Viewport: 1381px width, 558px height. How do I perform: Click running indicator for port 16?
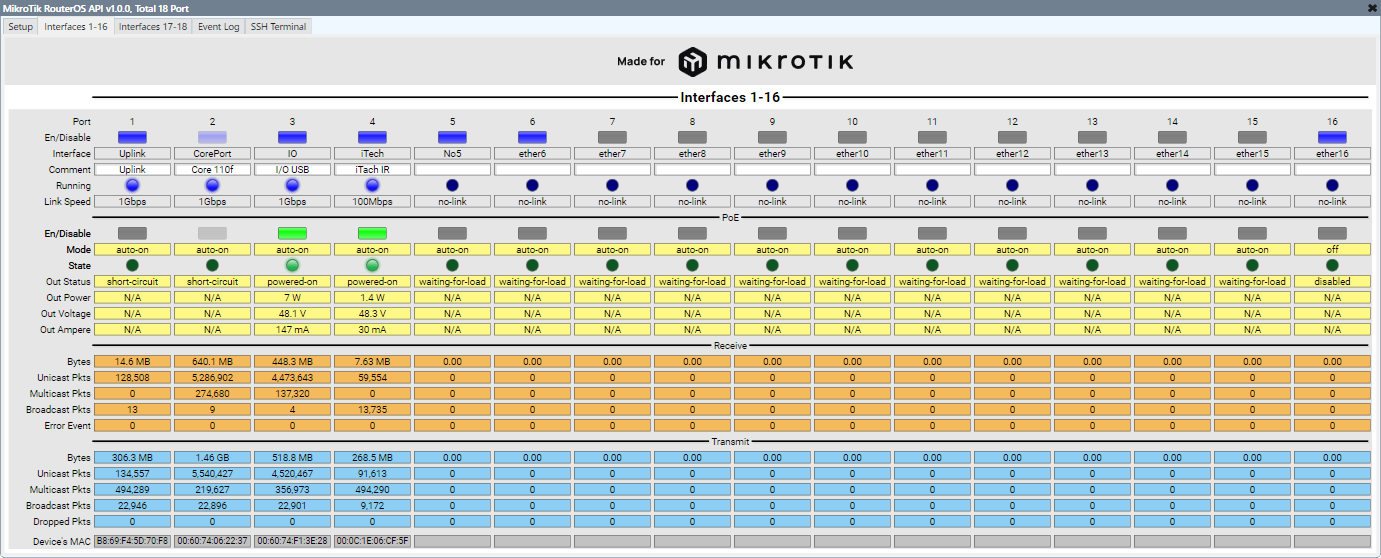tap(1332, 185)
